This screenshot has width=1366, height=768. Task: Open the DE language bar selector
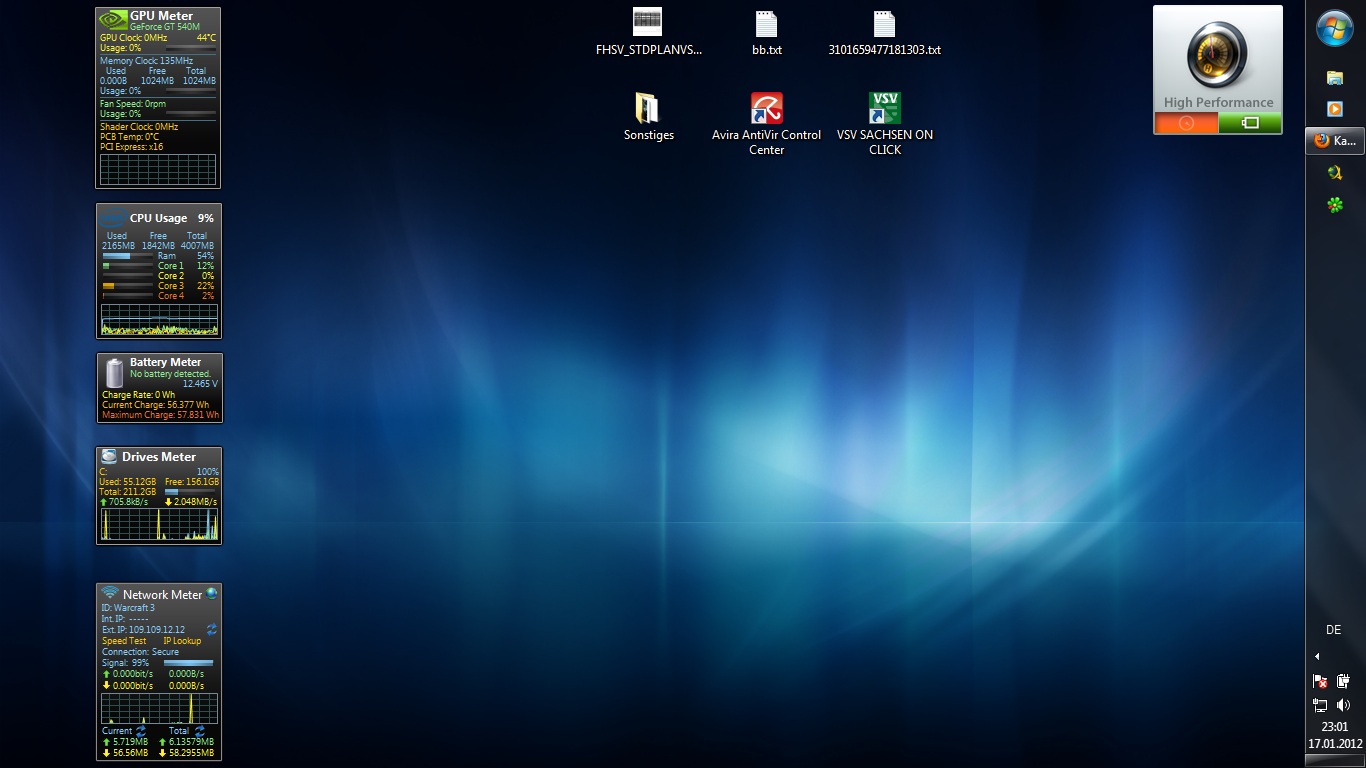(x=1333, y=630)
